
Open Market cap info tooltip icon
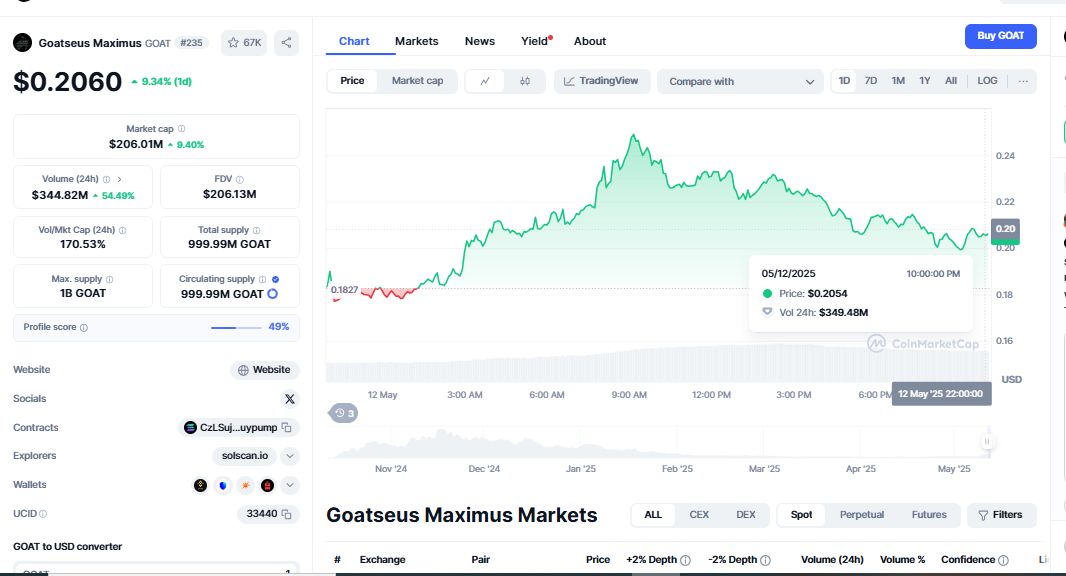point(182,129)
